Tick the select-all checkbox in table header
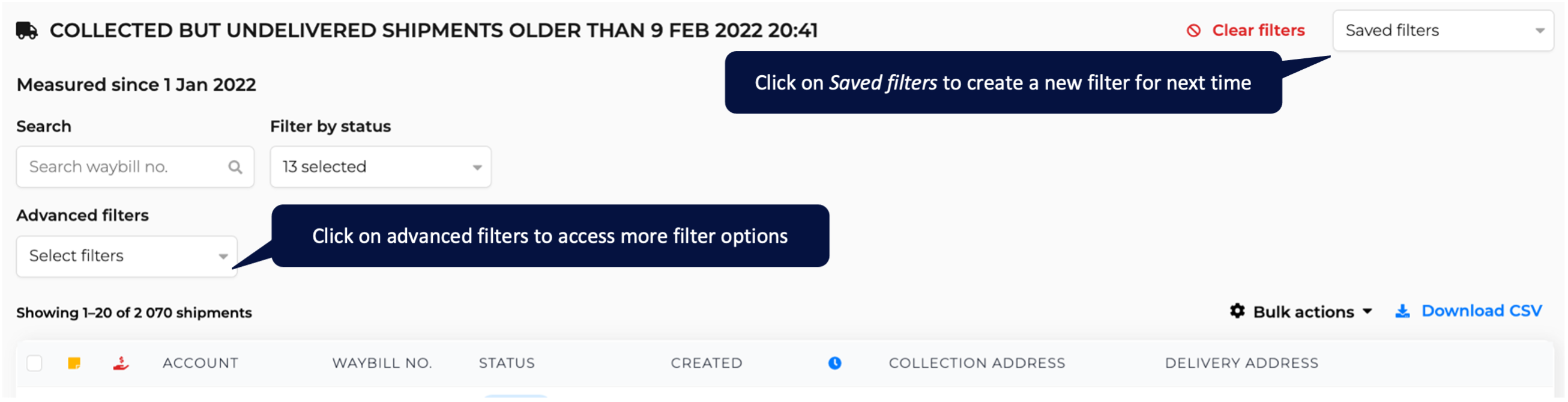The height and width of the screenshot is (402, 1568). pyautogui.click(x=34, y=364)
